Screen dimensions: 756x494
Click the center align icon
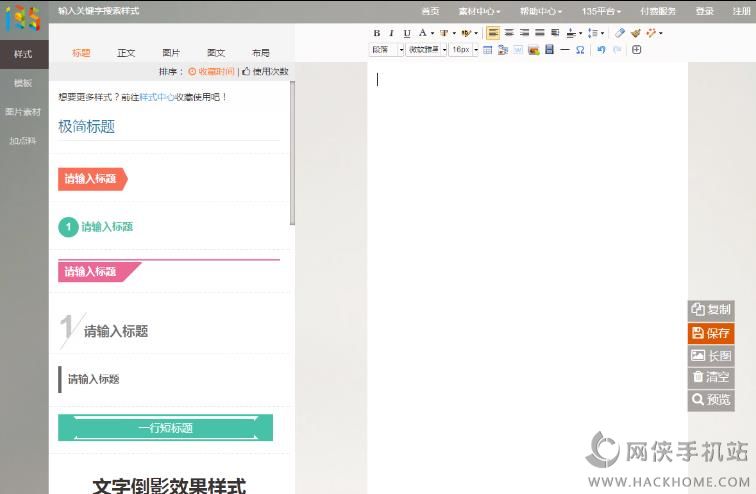509,33
